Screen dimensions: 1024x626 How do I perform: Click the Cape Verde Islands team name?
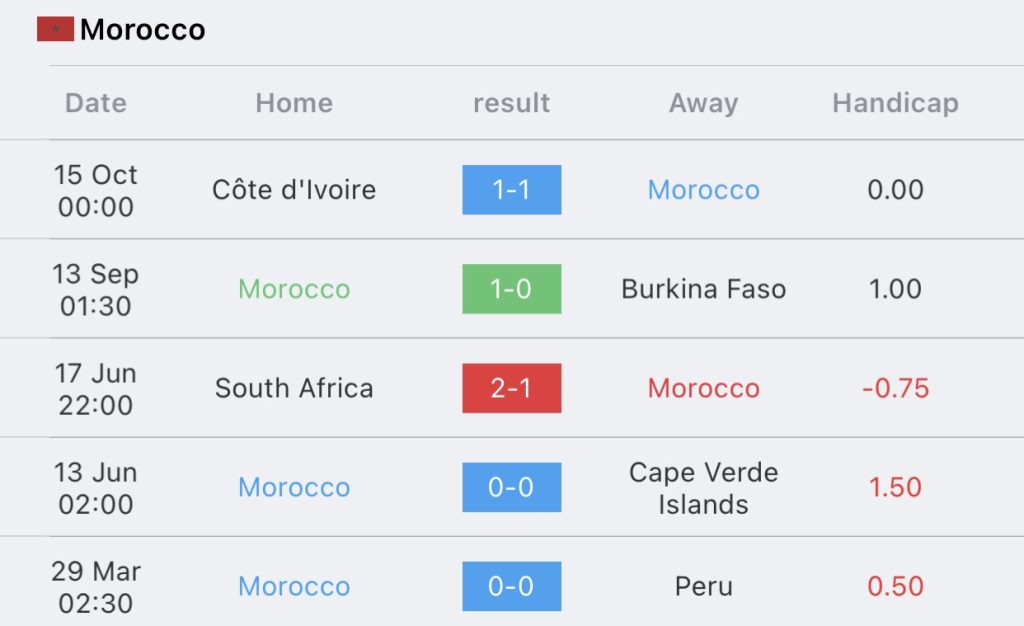point(703,488)
